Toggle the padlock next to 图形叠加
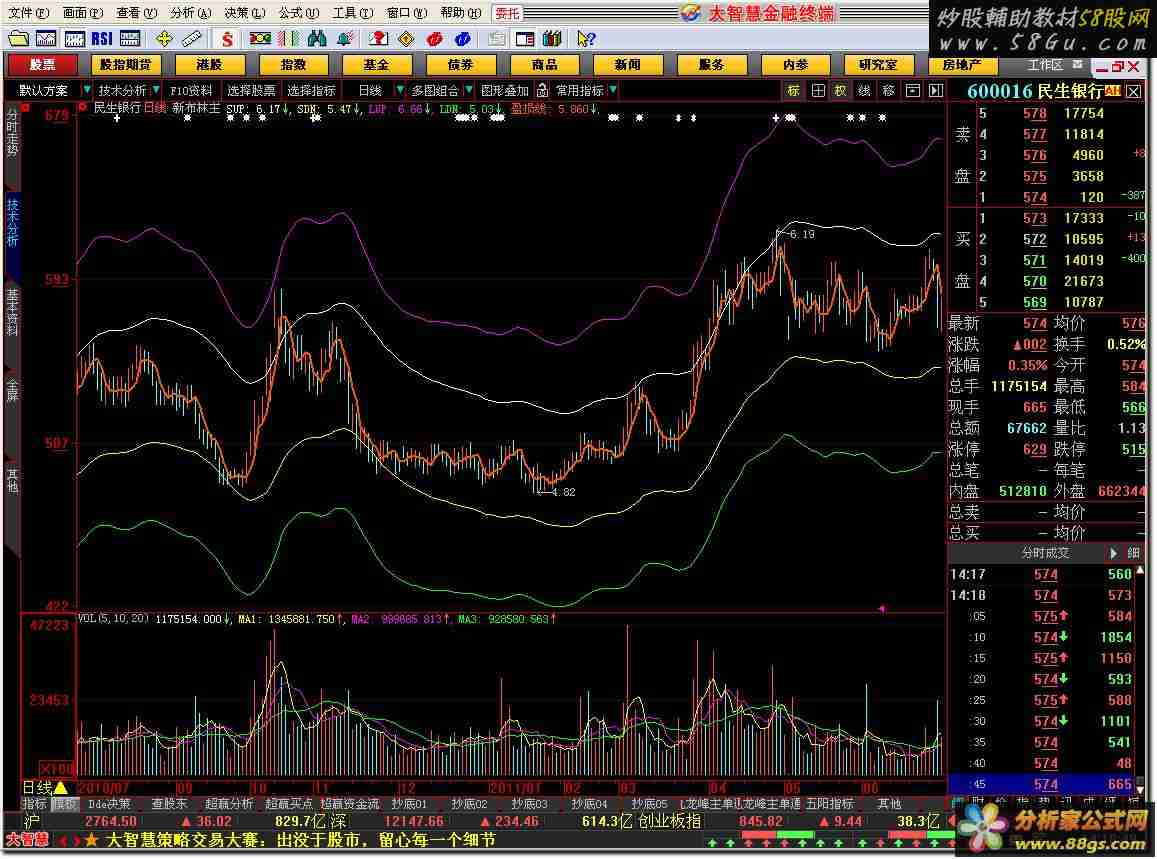 coord(542,91)
